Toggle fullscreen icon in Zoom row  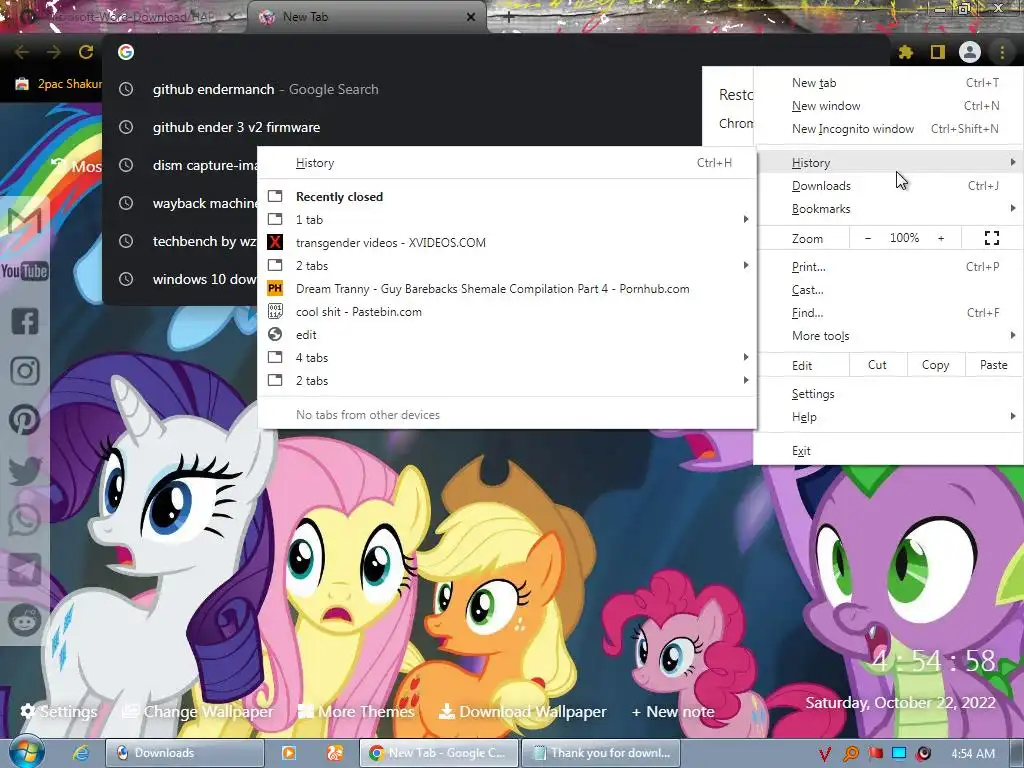tap(991, 238)
